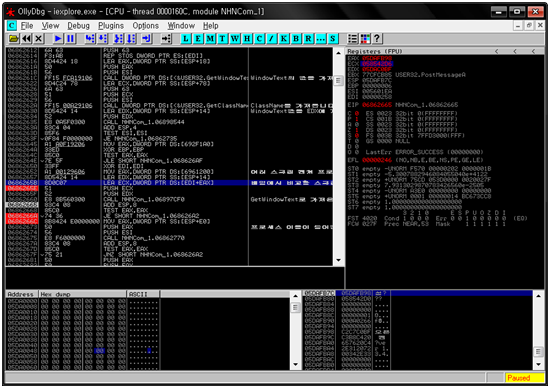550x388 pixels.
Task: Open Breakpoints window with B button
Action: [296, 39]
